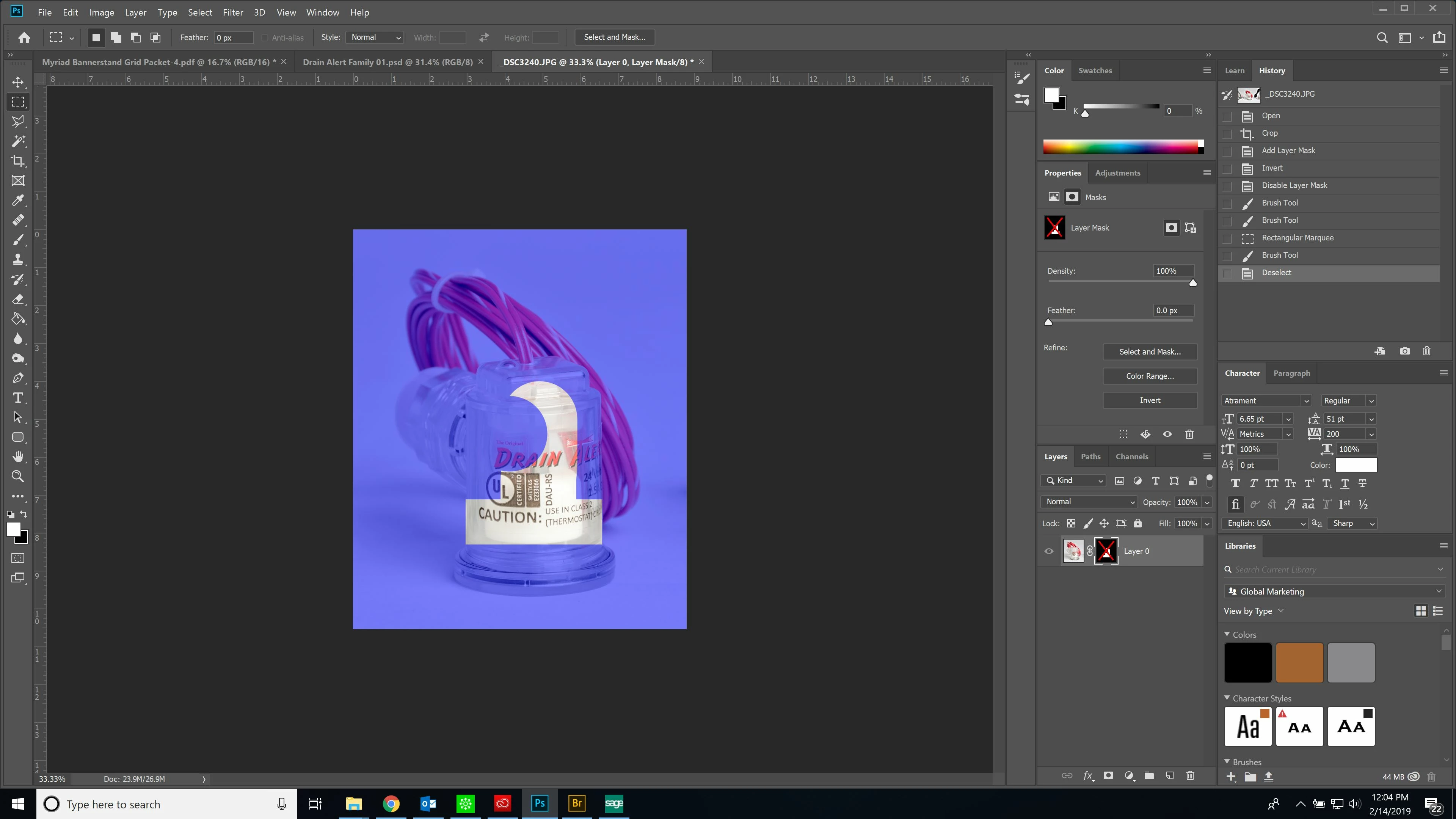This screenshot has width=1456, height=819.
Task: Toggle Layer 0 visibility eye
Action: pyautogui.click(x=1049, y=551)
